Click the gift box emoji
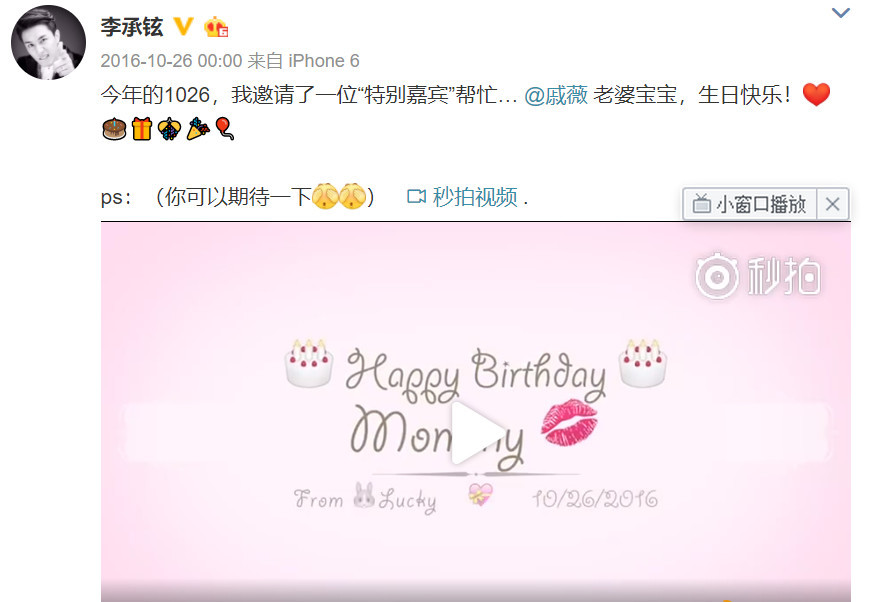Viewport: 872px width, 602px height. tap(142, 129)
